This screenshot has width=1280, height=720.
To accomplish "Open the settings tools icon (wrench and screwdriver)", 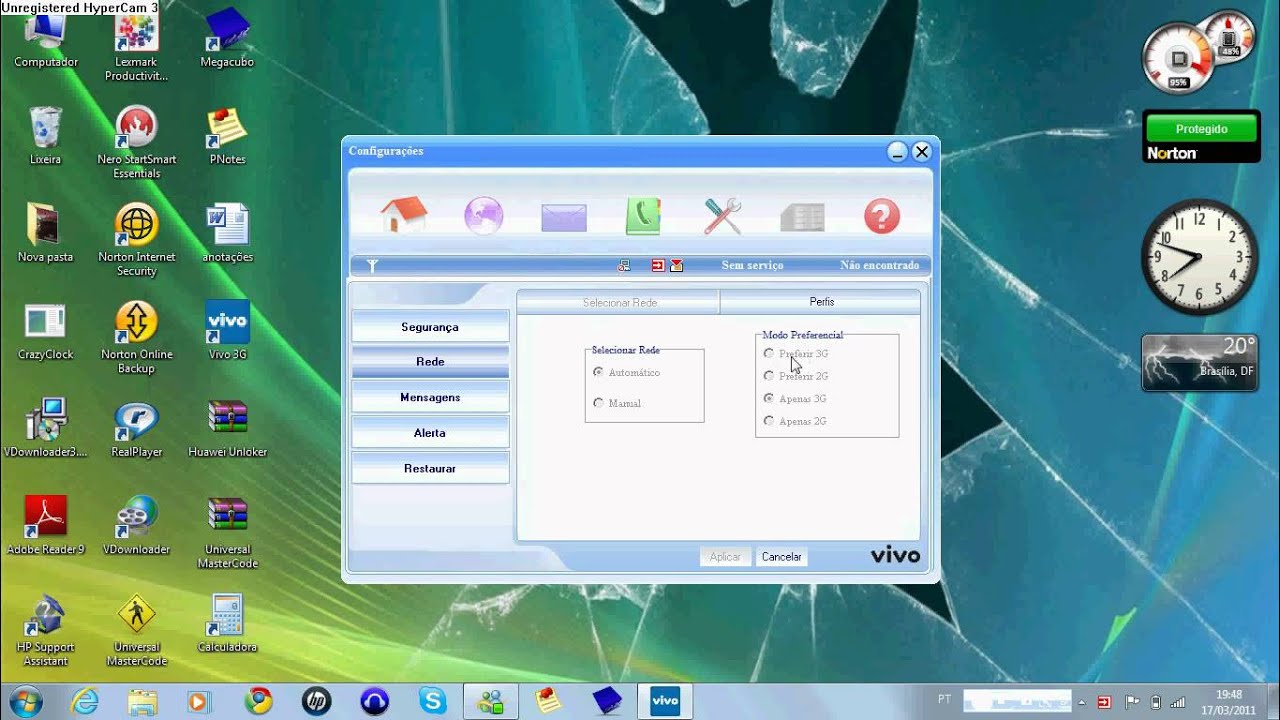I will coord(722,215).
